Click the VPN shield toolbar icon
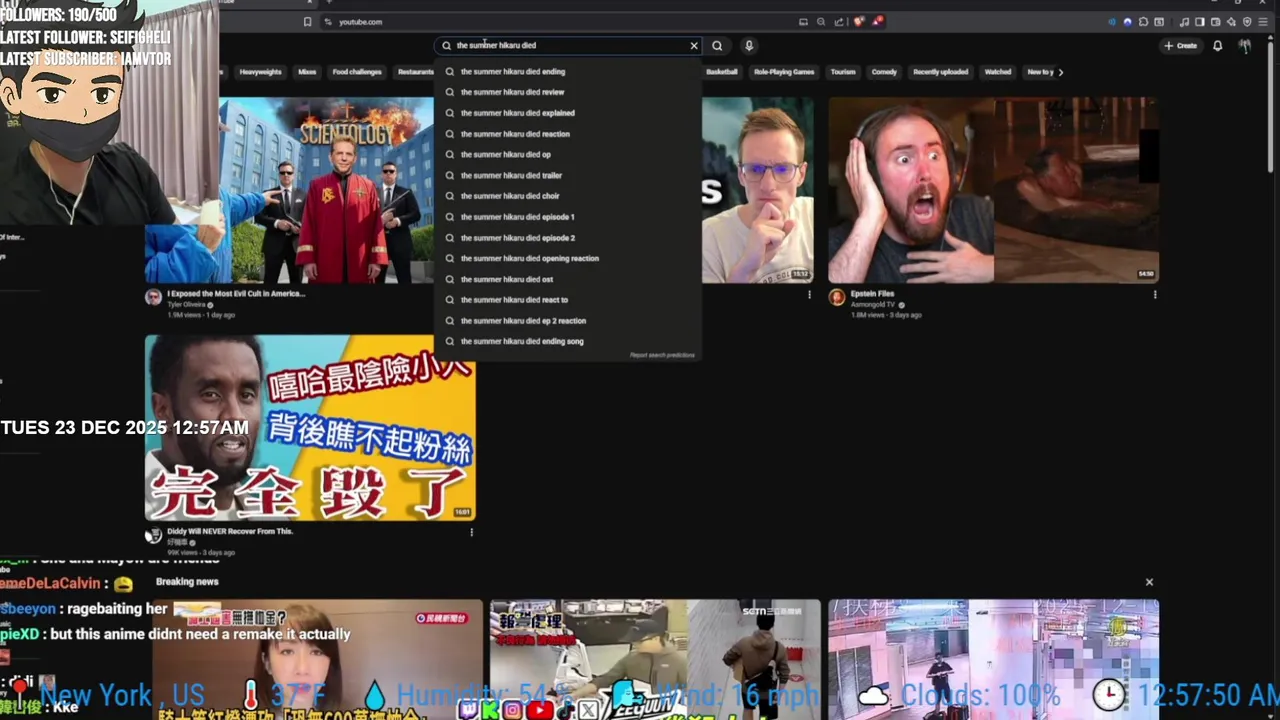Image resolution: width=1280 pixels, height=720 pixels. tap(1247, 22)
